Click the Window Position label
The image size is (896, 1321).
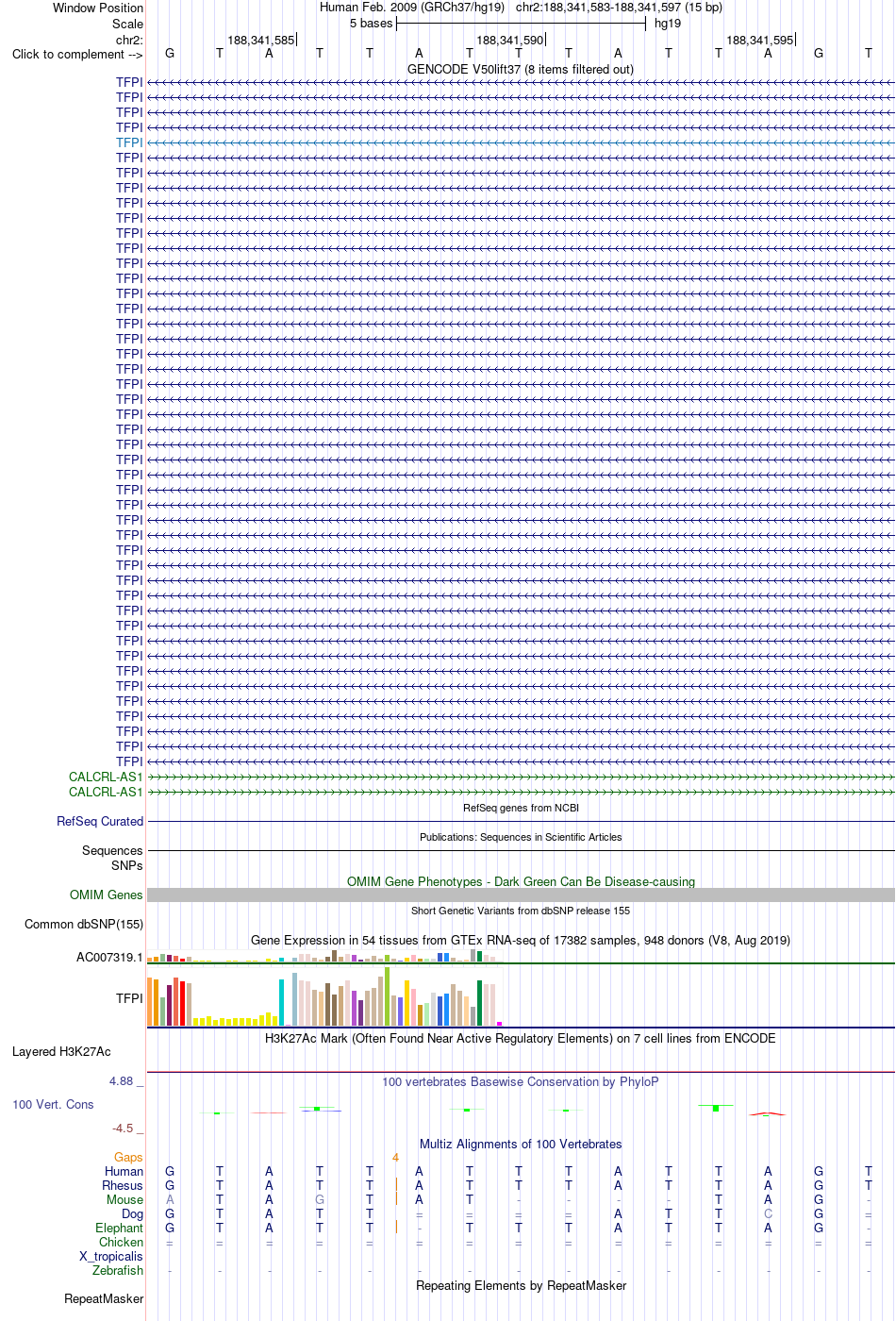tap(98, 8)
